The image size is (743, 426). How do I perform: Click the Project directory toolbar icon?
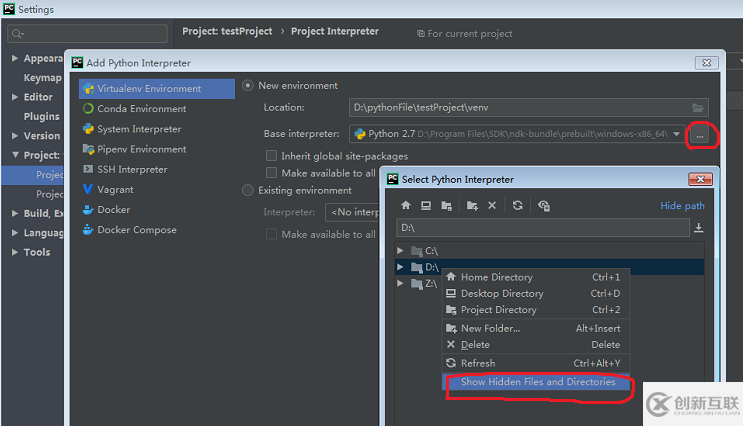coord(446,206)
